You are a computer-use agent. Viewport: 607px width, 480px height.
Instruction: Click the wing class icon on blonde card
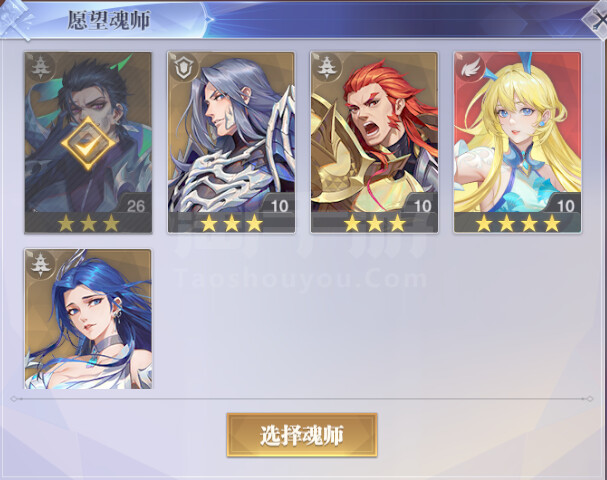(470, 67)
